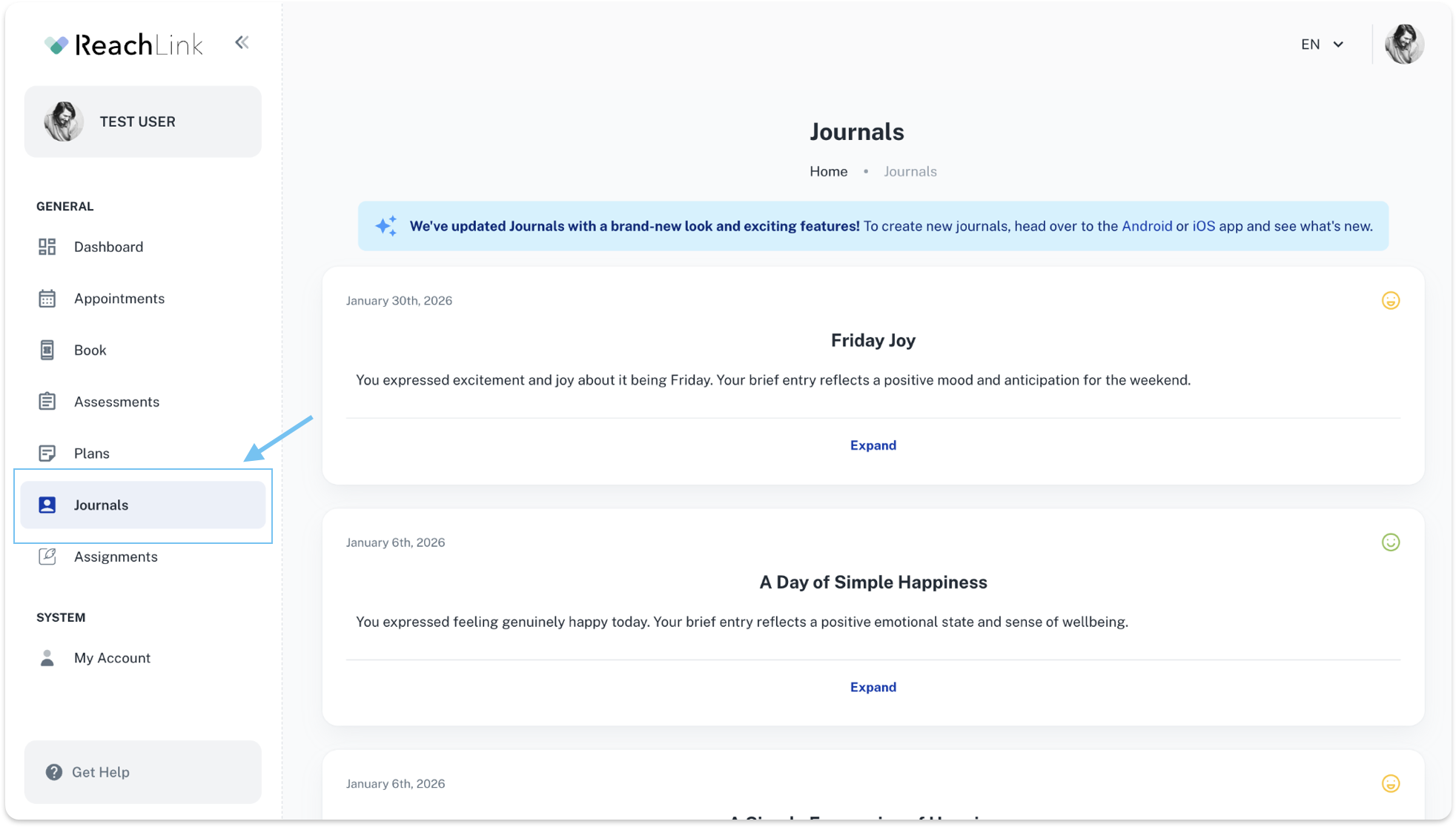Open the Android app link

pyautogui.click(x=1146, y=226)
